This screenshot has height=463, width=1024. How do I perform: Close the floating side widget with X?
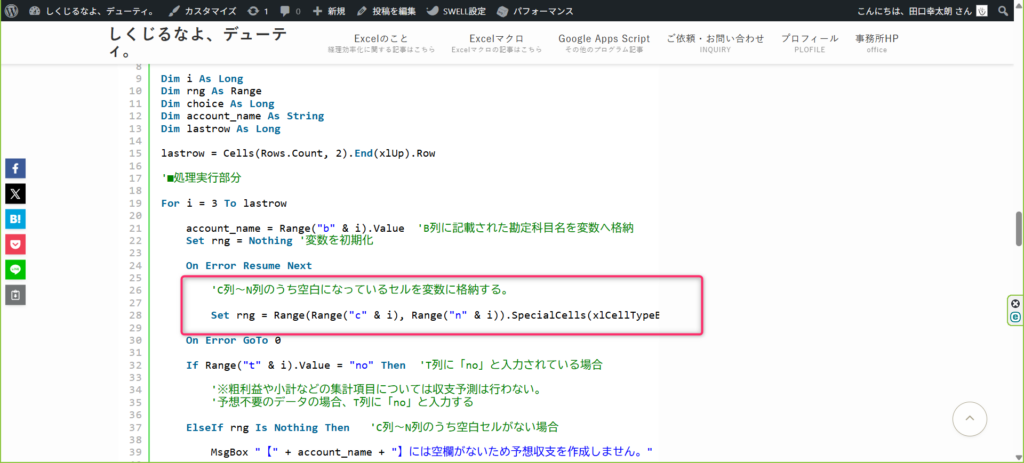(1015, 303)
